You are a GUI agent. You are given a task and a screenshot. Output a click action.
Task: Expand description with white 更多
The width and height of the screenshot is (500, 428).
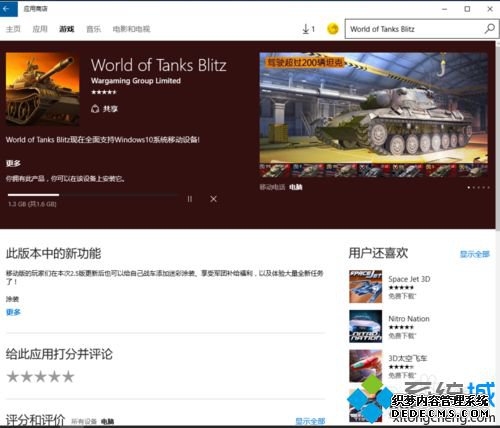13,163
